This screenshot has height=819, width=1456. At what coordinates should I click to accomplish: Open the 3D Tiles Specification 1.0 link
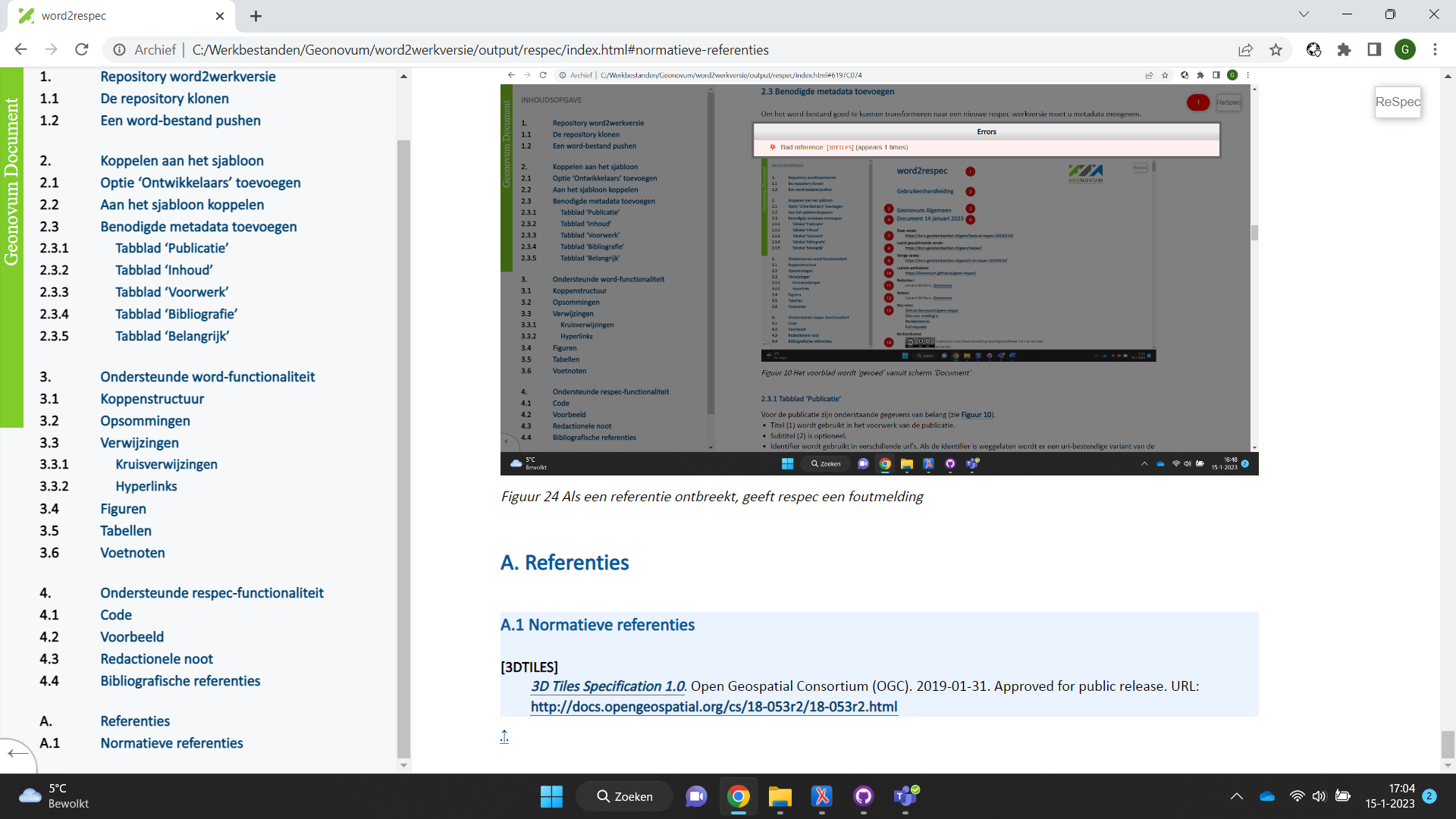point(607,686)
